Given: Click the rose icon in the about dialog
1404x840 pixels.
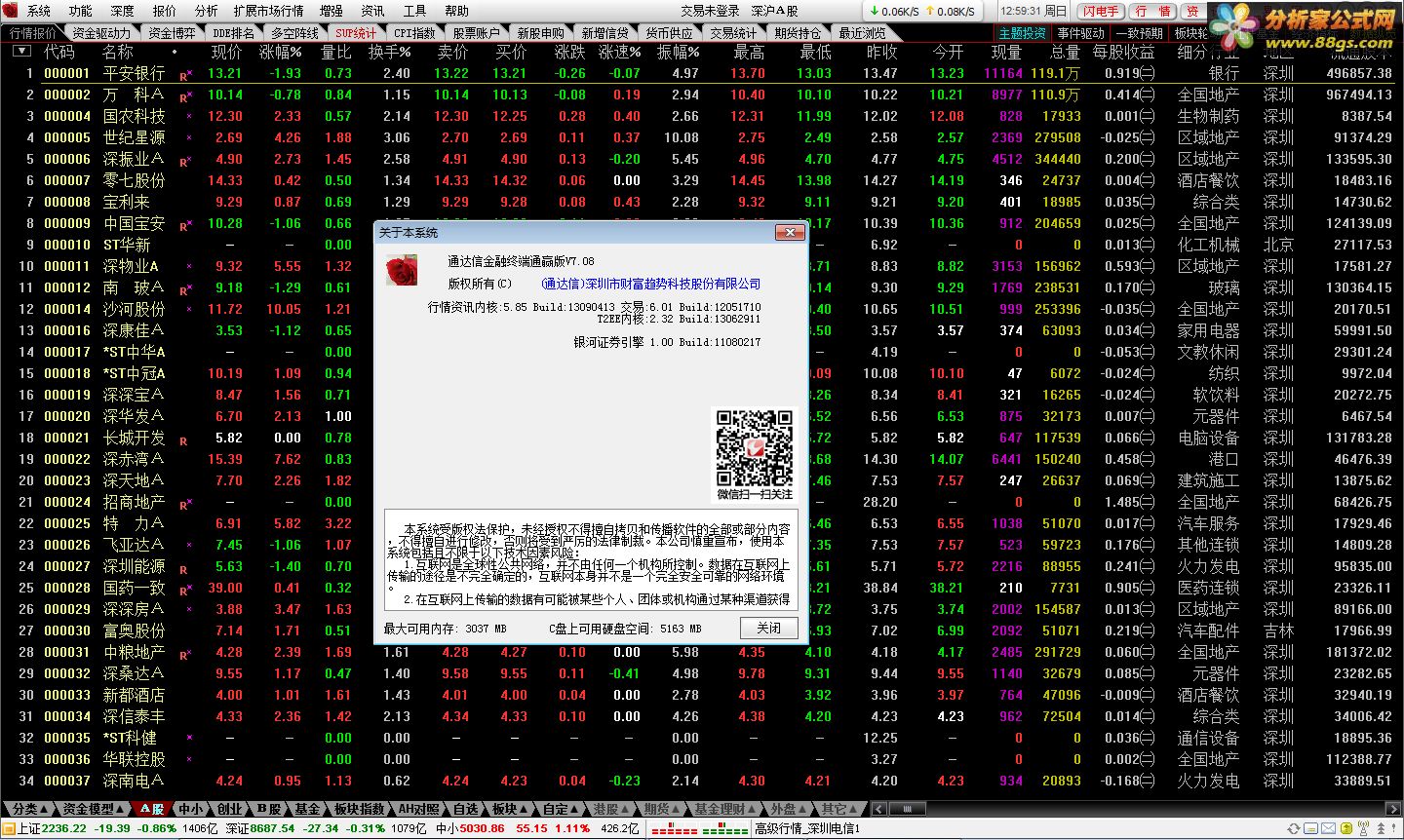Looking at the screenshot, I should pyautogui.click(x=402, y=270).
